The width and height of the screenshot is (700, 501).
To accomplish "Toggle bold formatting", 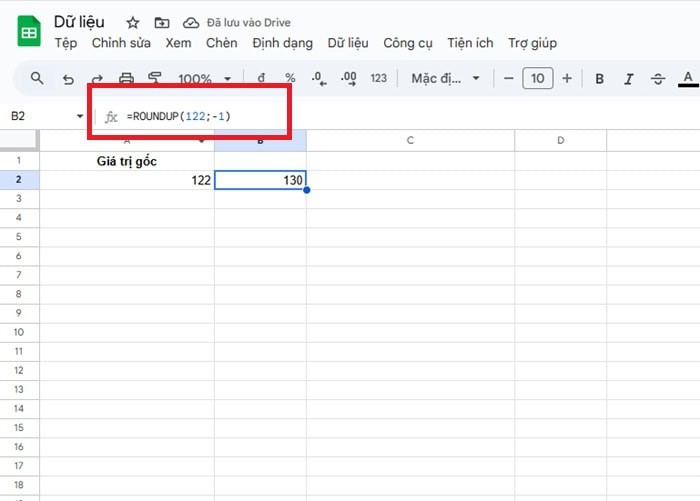I will click(x=600, y=79).
